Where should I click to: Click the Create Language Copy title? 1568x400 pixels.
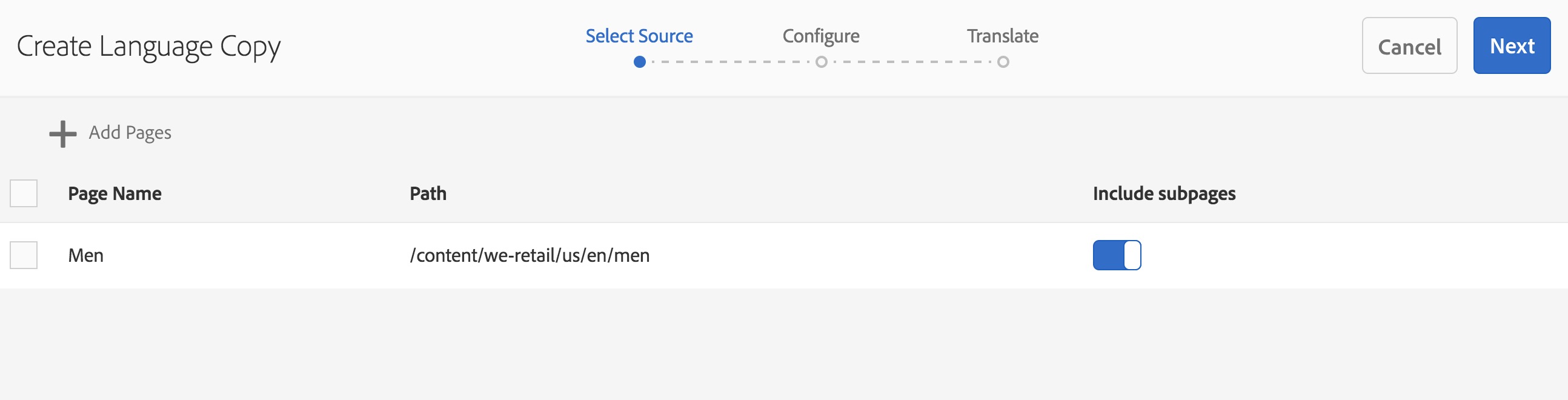coord(148,46)
